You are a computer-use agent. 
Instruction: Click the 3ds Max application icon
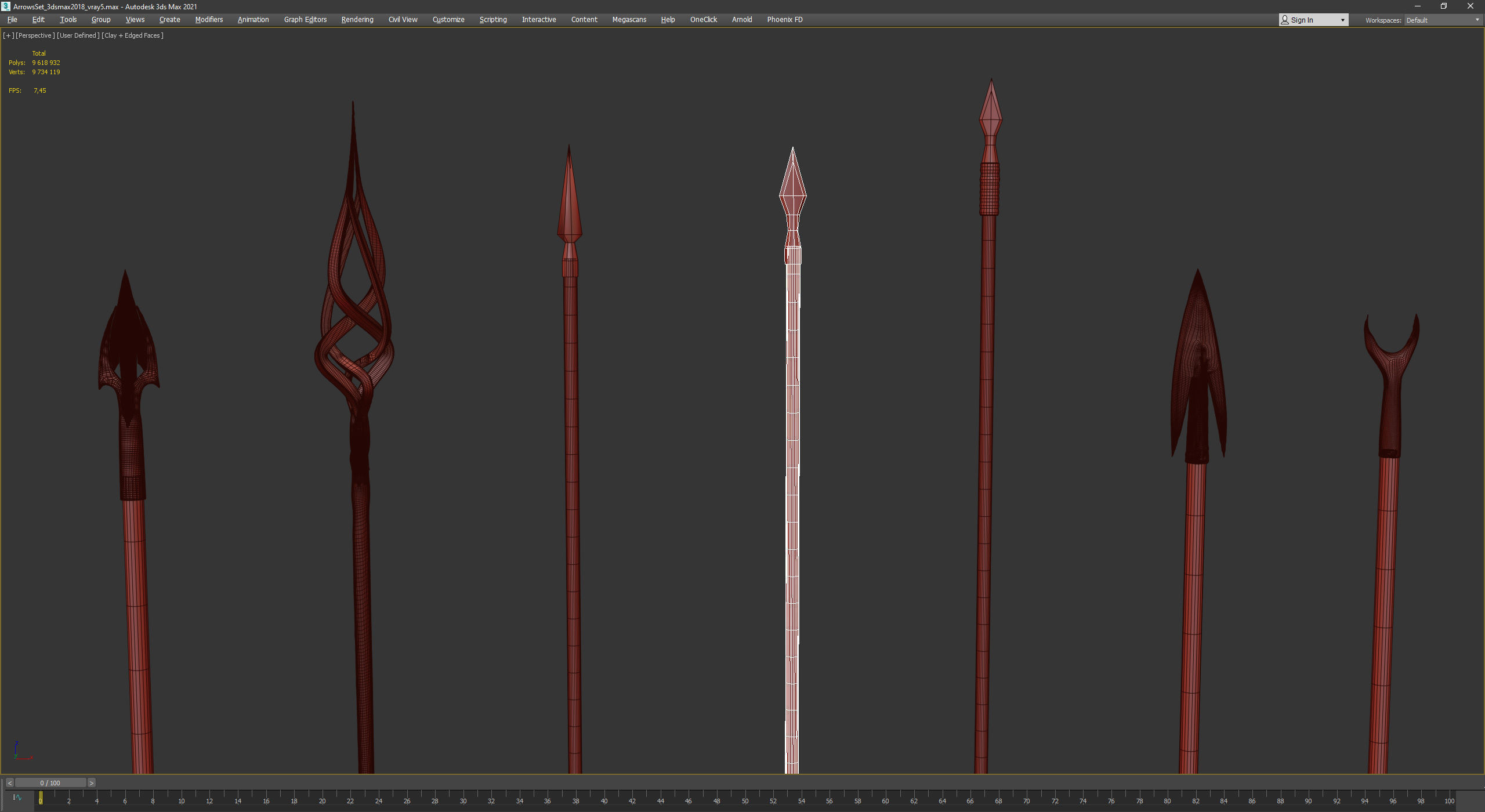point(6,6)
